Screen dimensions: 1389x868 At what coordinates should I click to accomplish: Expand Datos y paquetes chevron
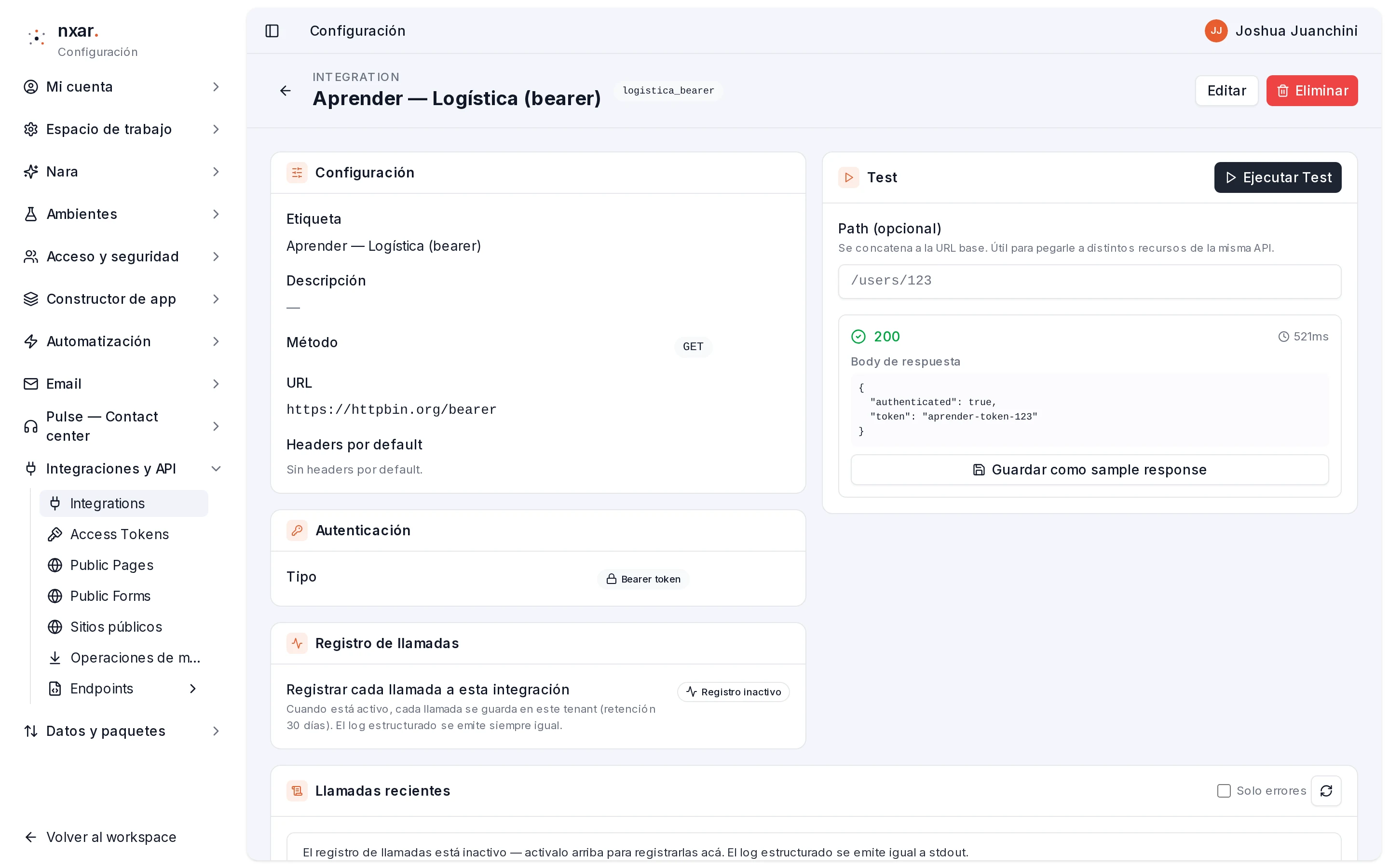(x=216, y=732)
